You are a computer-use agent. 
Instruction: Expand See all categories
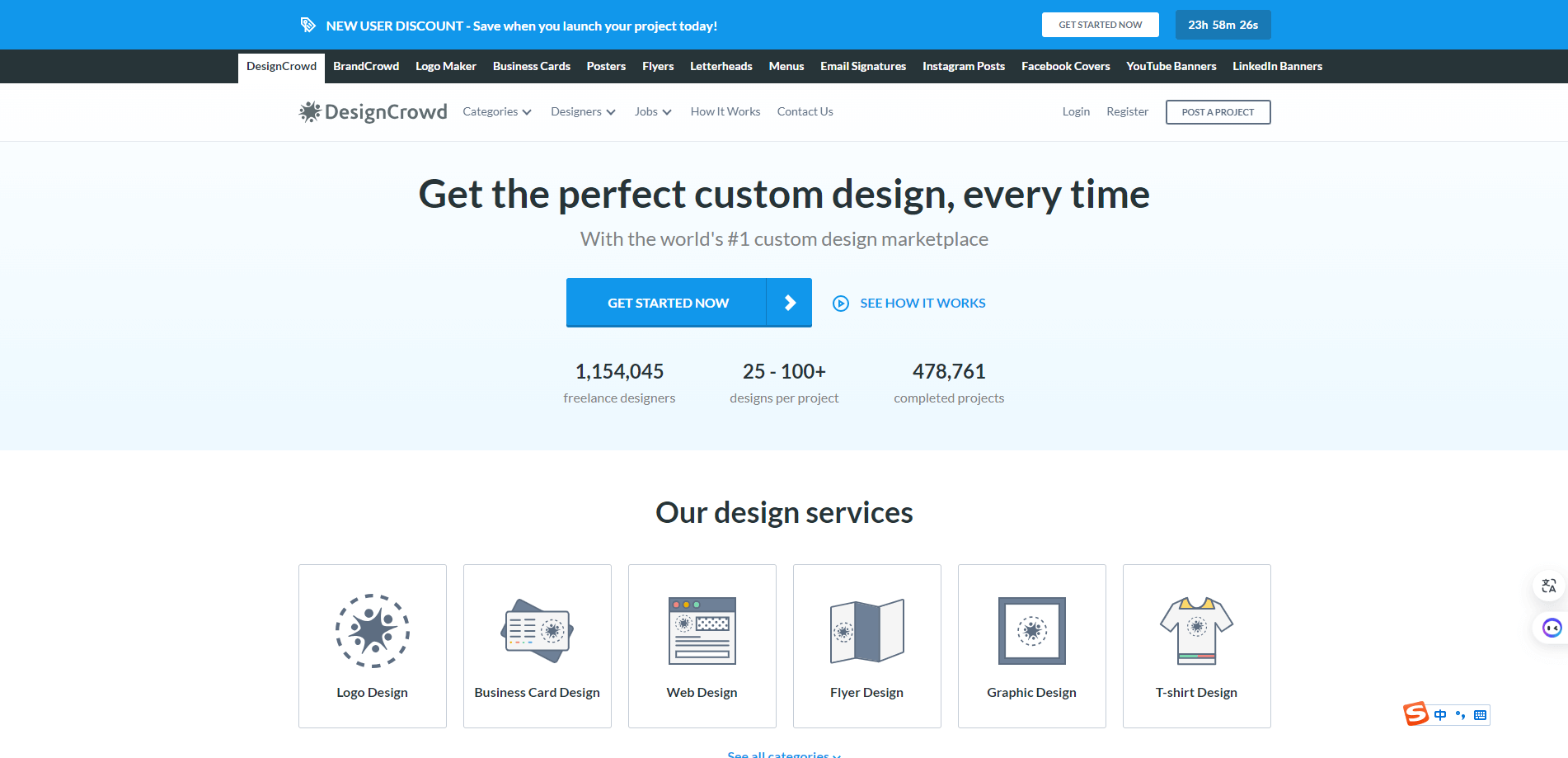click(784, 754)
